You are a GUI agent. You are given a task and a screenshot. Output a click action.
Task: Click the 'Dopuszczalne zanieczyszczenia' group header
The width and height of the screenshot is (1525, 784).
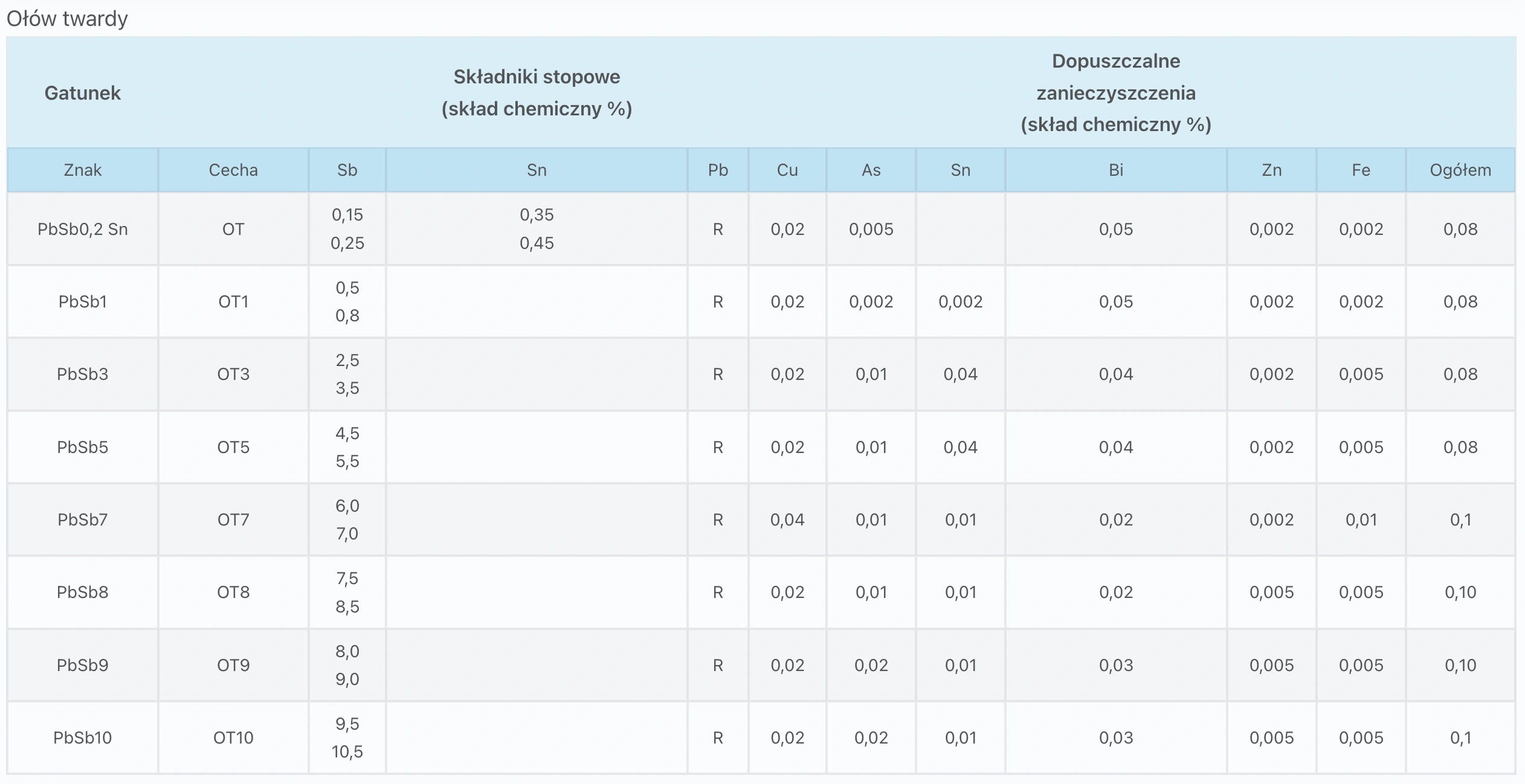(x=1115, y=93)
